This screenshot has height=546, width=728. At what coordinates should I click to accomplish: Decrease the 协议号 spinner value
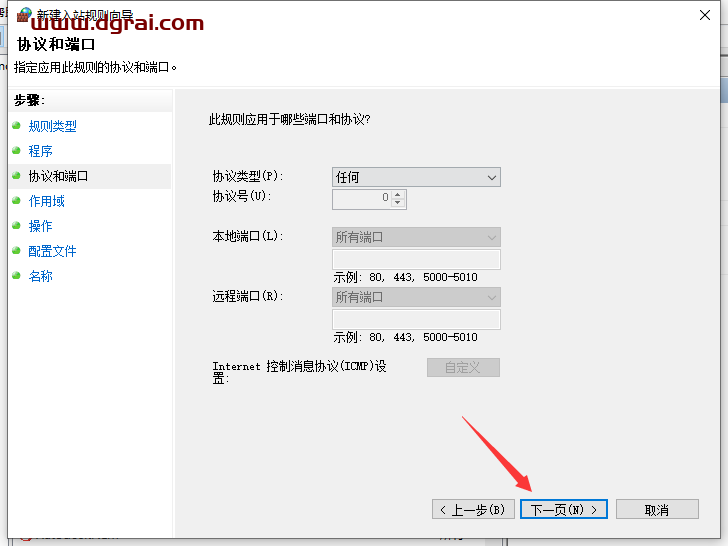click(397, 203)
